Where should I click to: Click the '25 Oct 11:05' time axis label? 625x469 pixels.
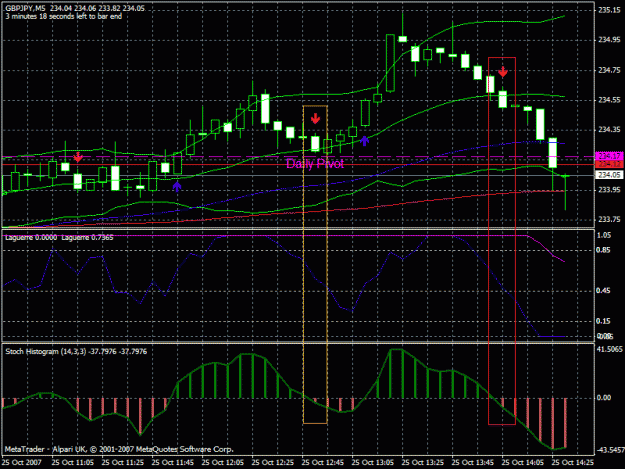tap(73, 462)
